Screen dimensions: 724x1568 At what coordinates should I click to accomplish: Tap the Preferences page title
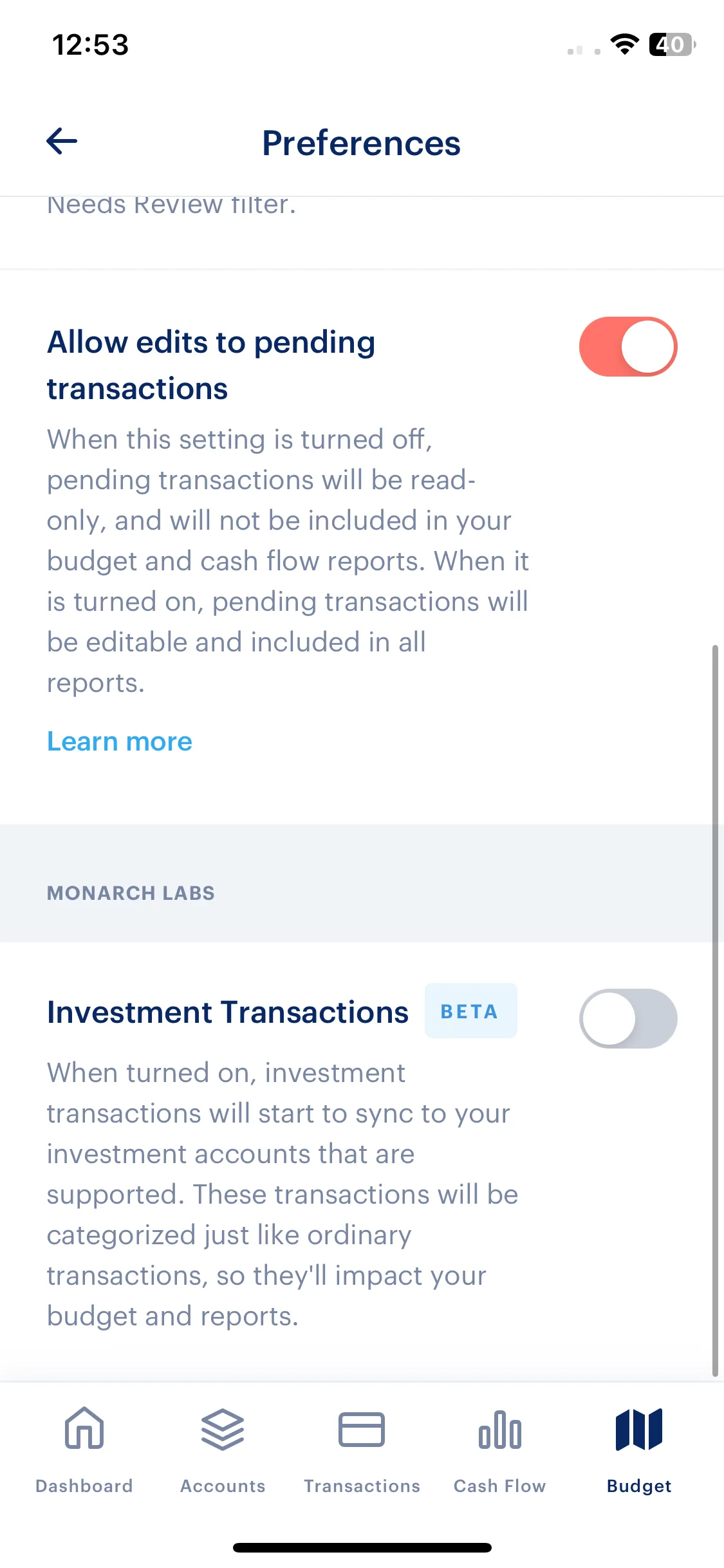(x=361, y=143)
